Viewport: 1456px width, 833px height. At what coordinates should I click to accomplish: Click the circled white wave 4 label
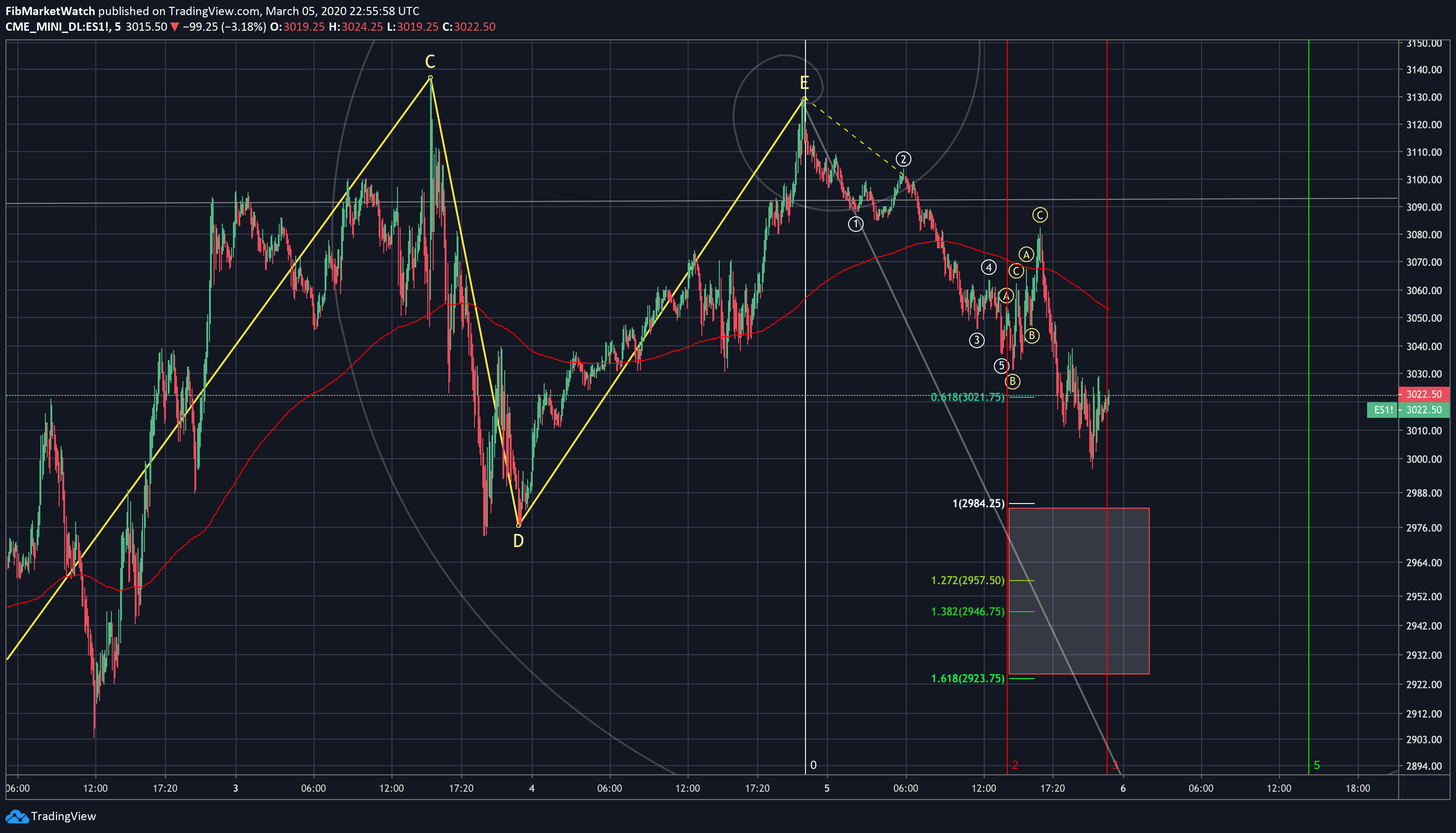point(988,267)
